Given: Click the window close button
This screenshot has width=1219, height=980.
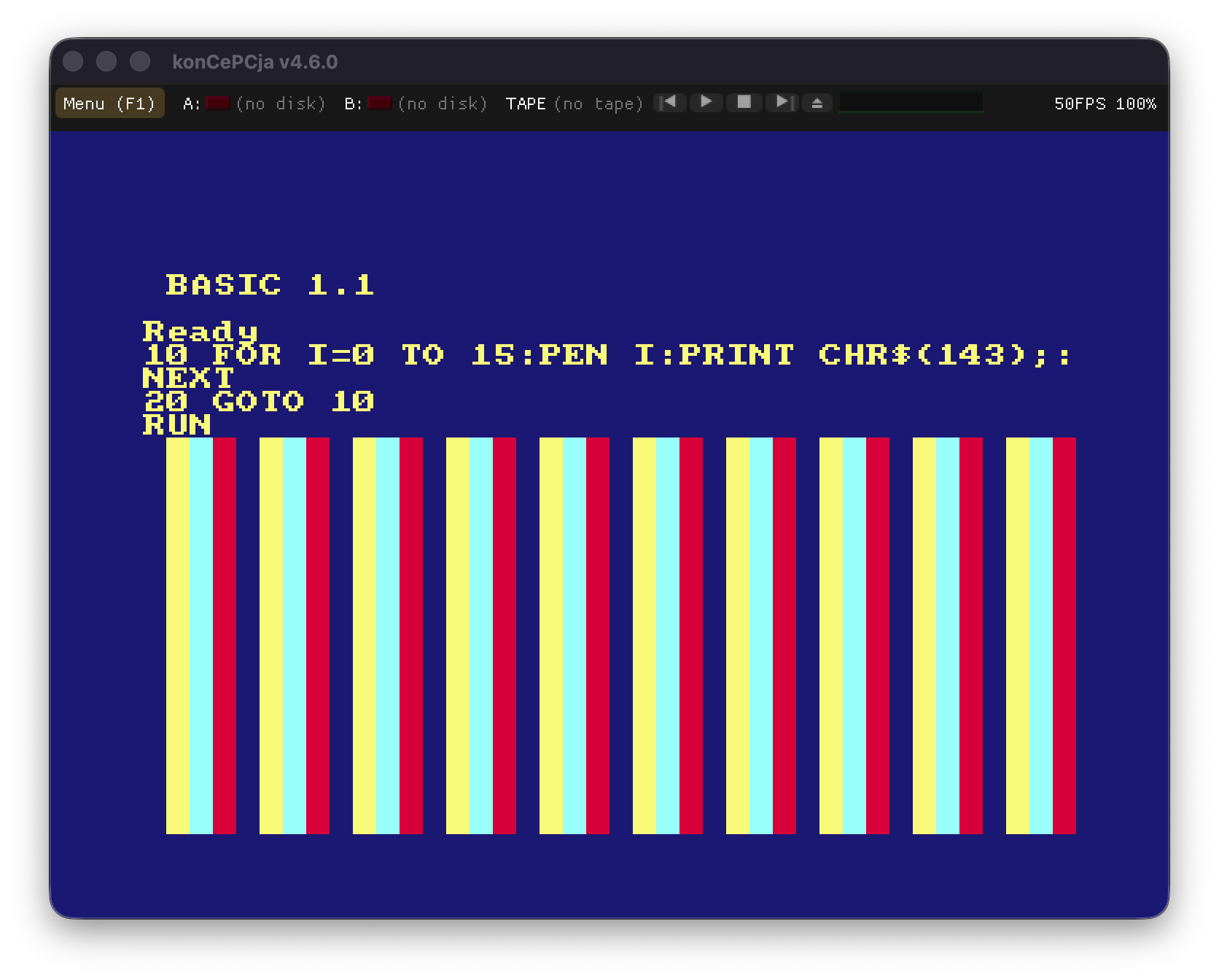Looking at the screenshot, I should click(x=73, y=61).
